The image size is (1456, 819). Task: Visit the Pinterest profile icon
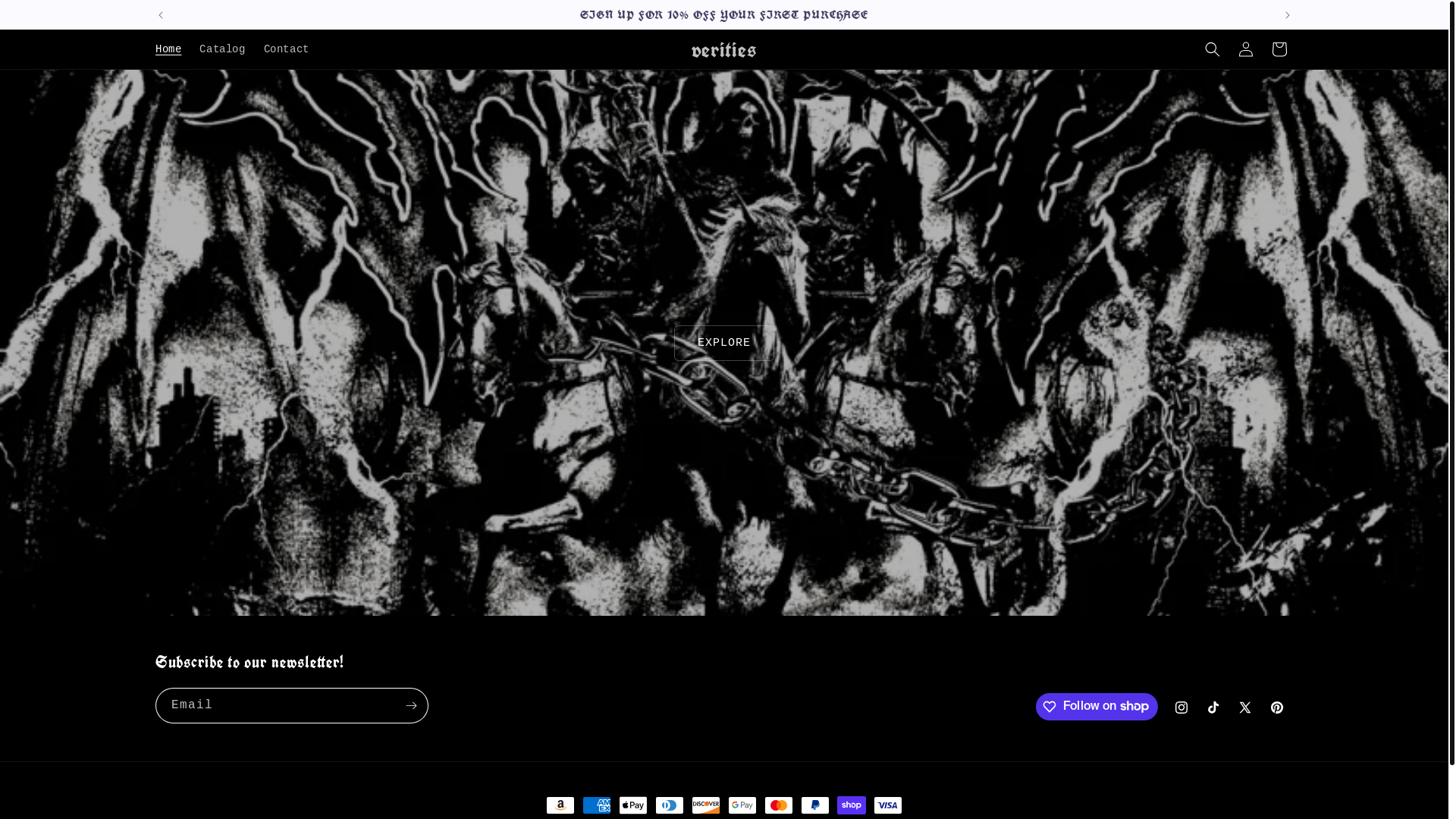coord(1277,708)
